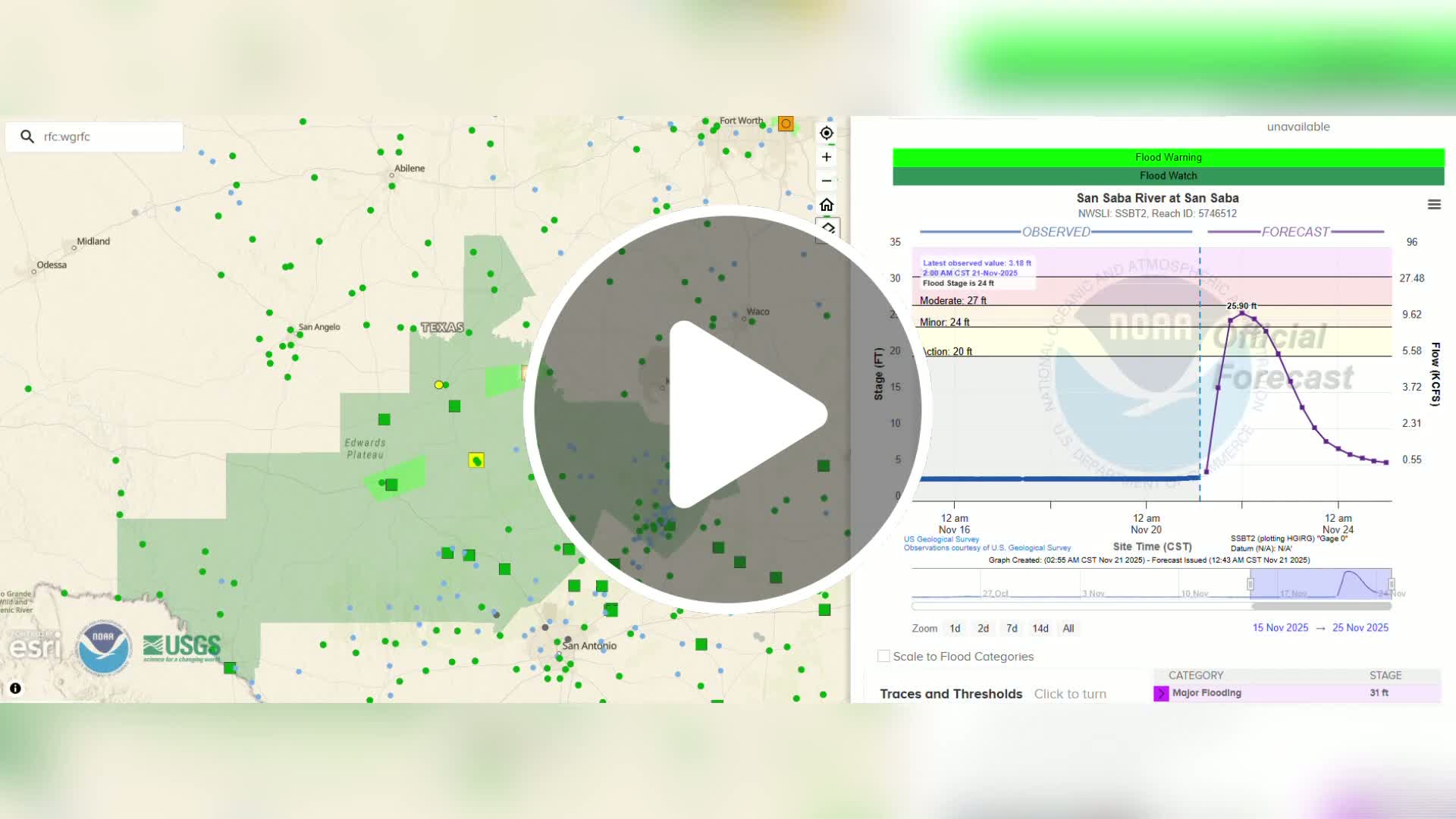Click the magnifier search icon
Screen dimensions: 1456x819
(27, 136)
